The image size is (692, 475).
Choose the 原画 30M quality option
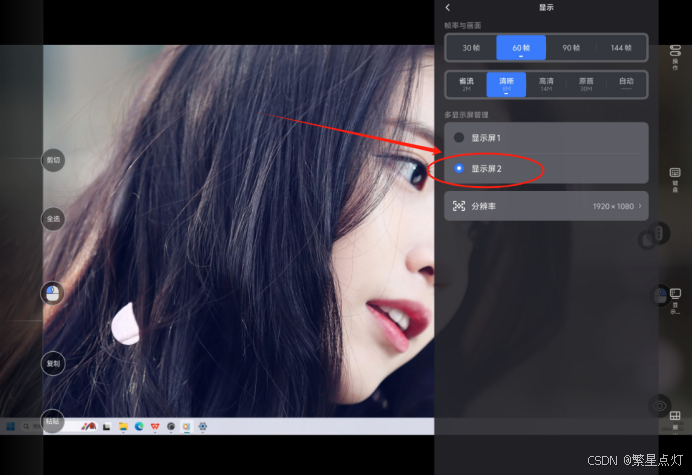pyautogui.click(x=586, y=84)
